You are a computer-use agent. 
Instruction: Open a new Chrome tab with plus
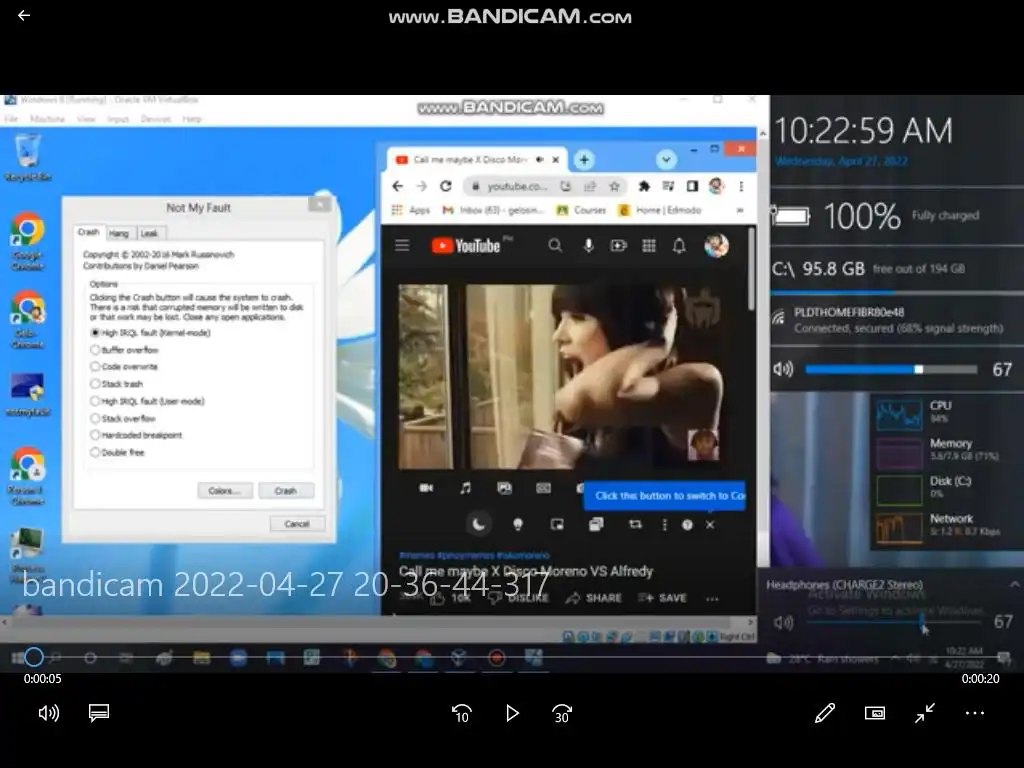tap(584, 159)
